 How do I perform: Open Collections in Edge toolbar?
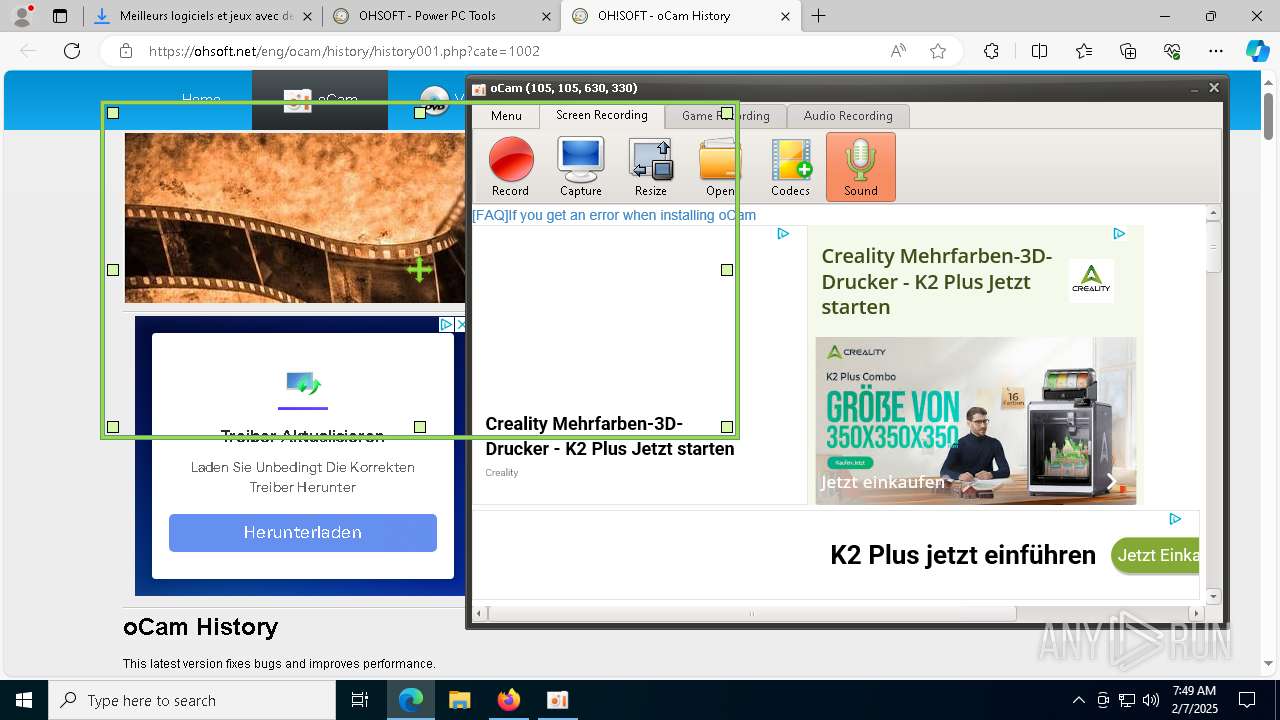[1128, 51]
